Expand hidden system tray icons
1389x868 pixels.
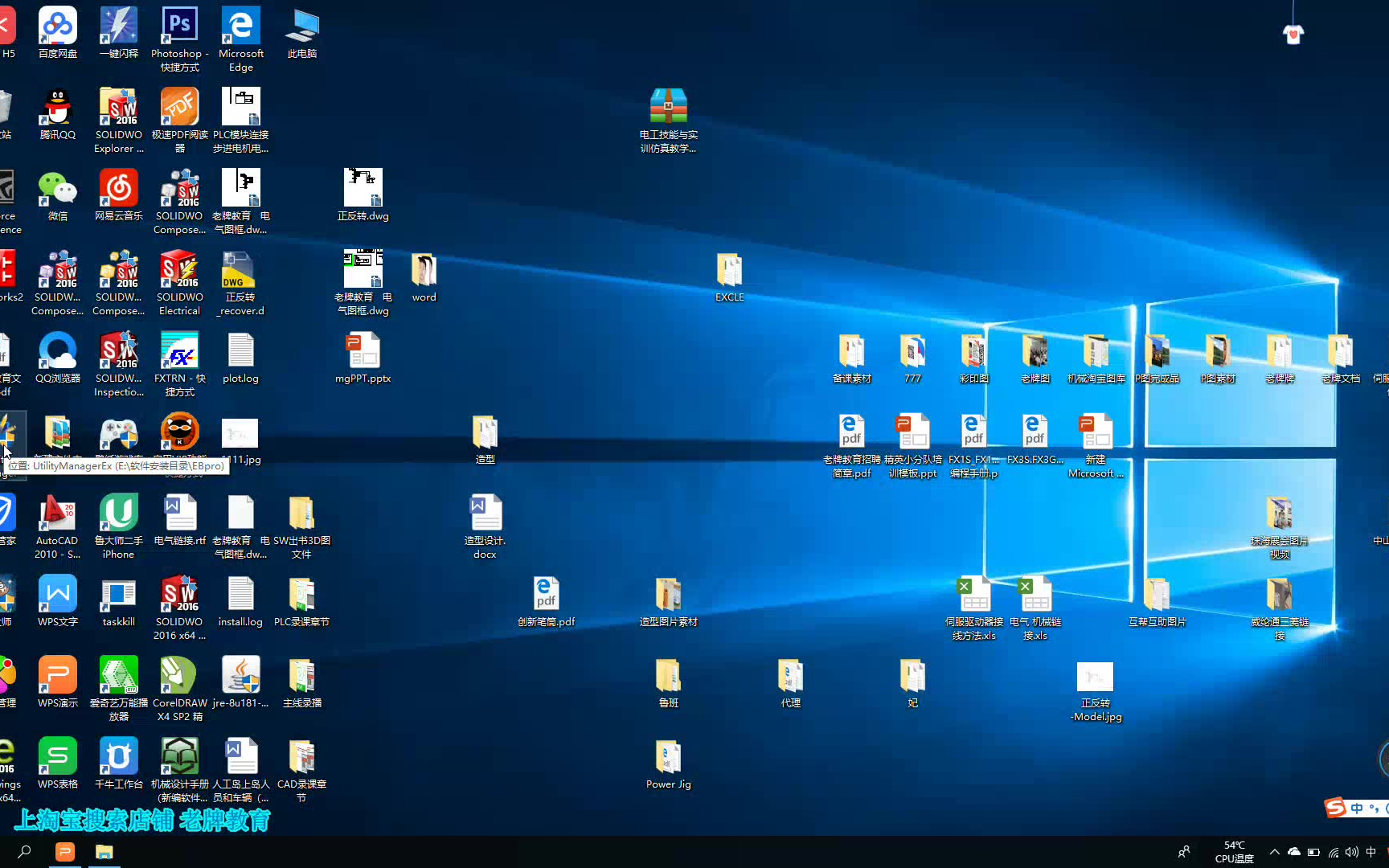click(x=1275, y=851)
